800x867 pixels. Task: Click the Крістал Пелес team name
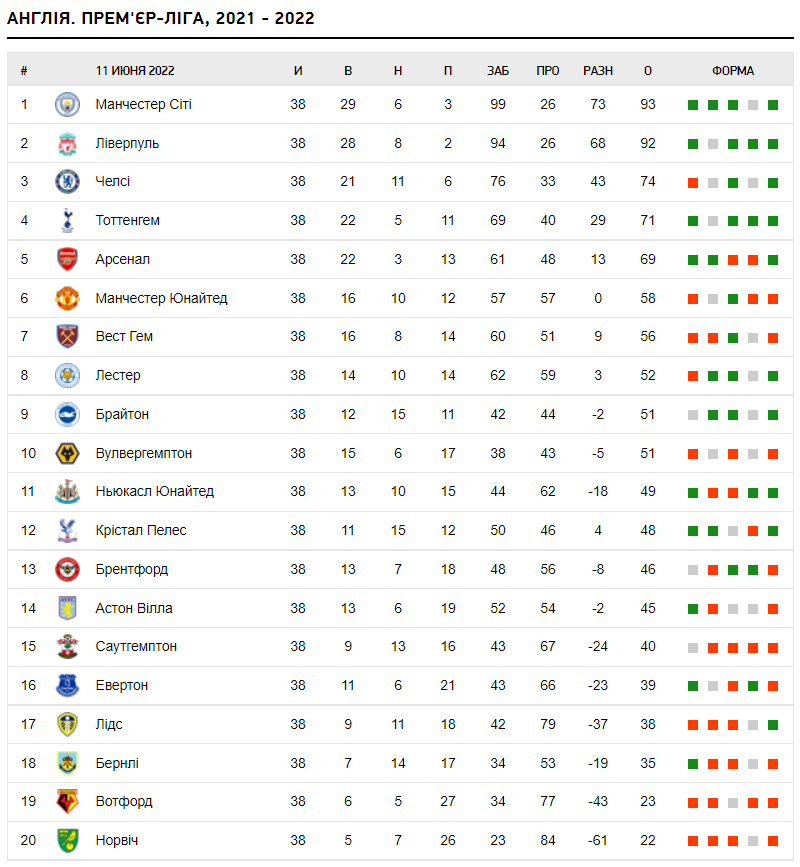click(x=141, y=530)
